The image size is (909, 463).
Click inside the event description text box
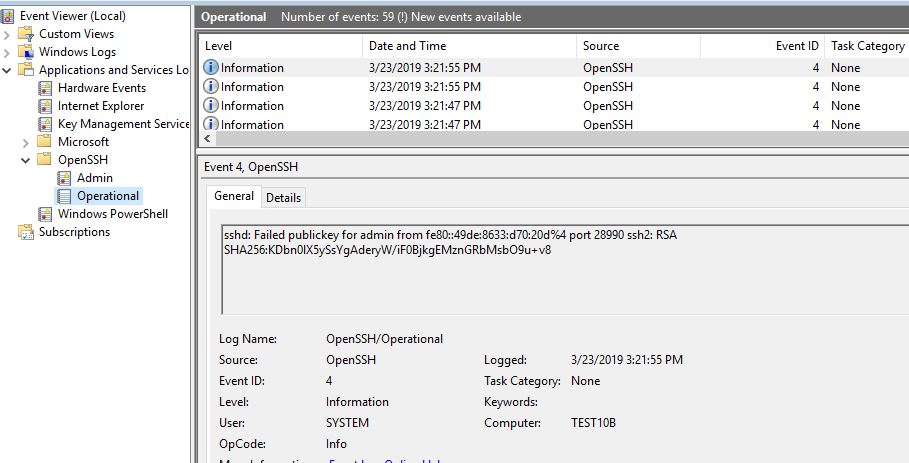(x=565, y=269)
